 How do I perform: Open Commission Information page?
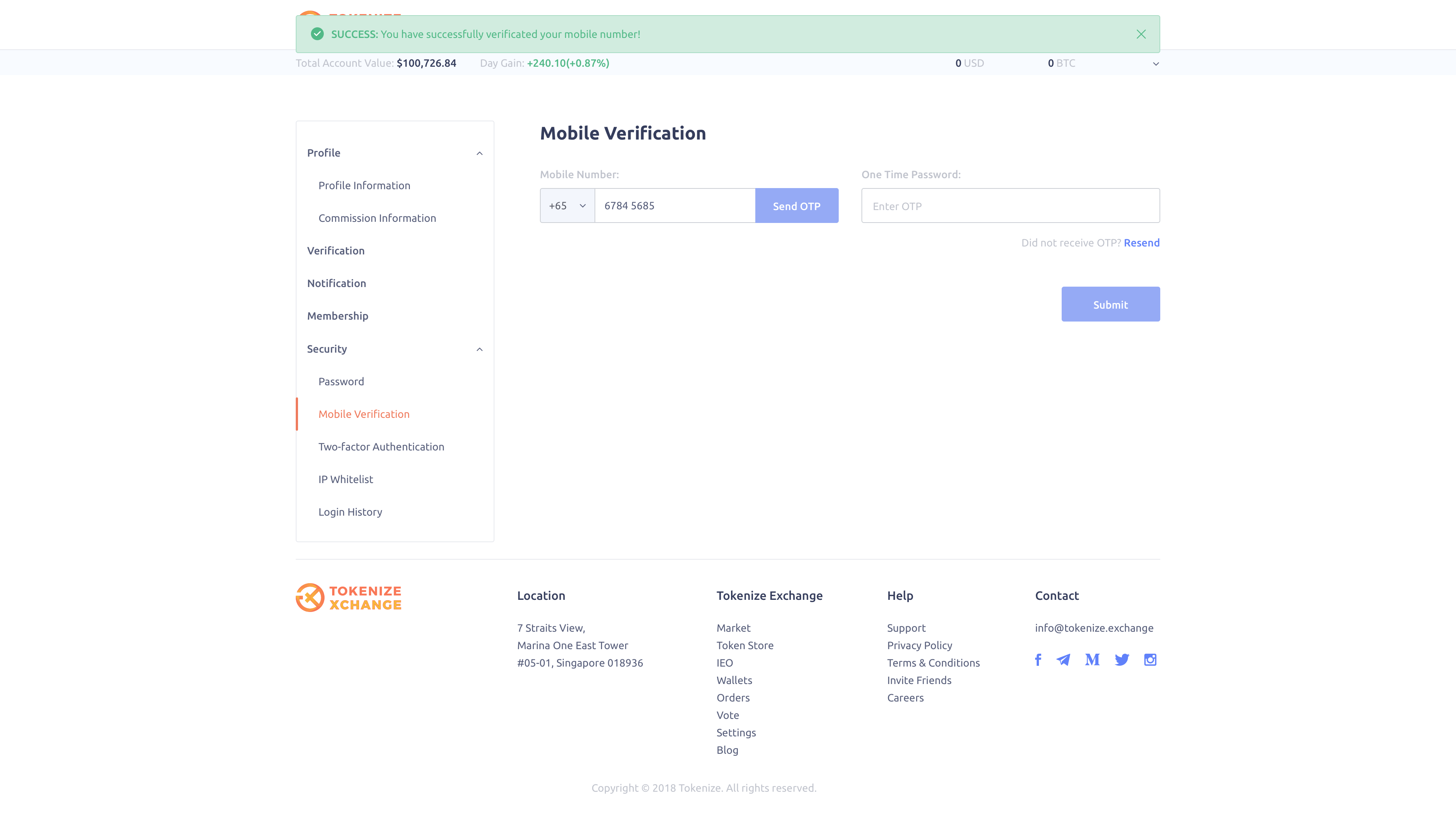click(x=377, y=218)
